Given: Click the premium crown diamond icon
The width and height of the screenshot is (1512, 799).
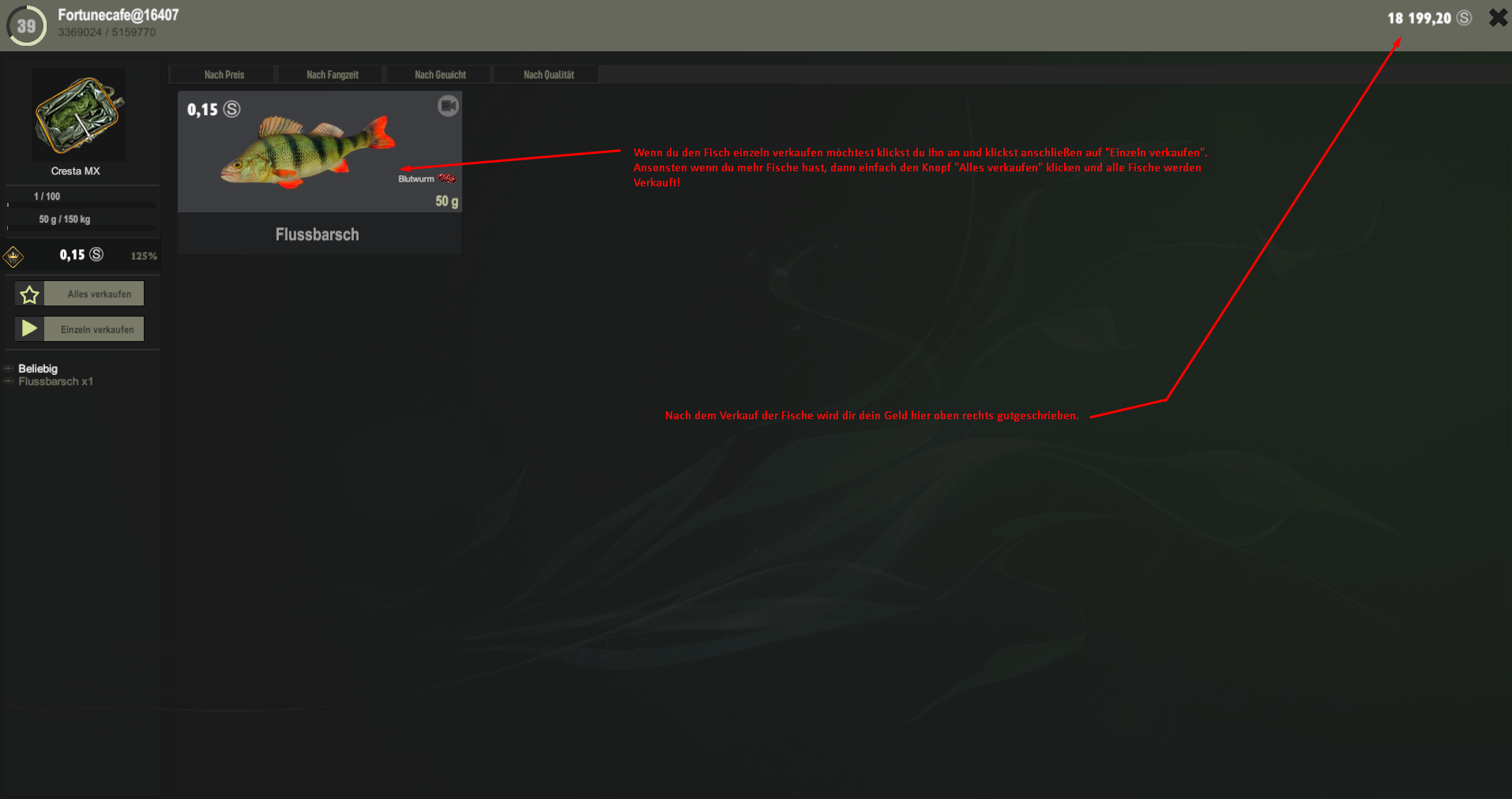Looking at the screenshot, I should pos(13,257).
